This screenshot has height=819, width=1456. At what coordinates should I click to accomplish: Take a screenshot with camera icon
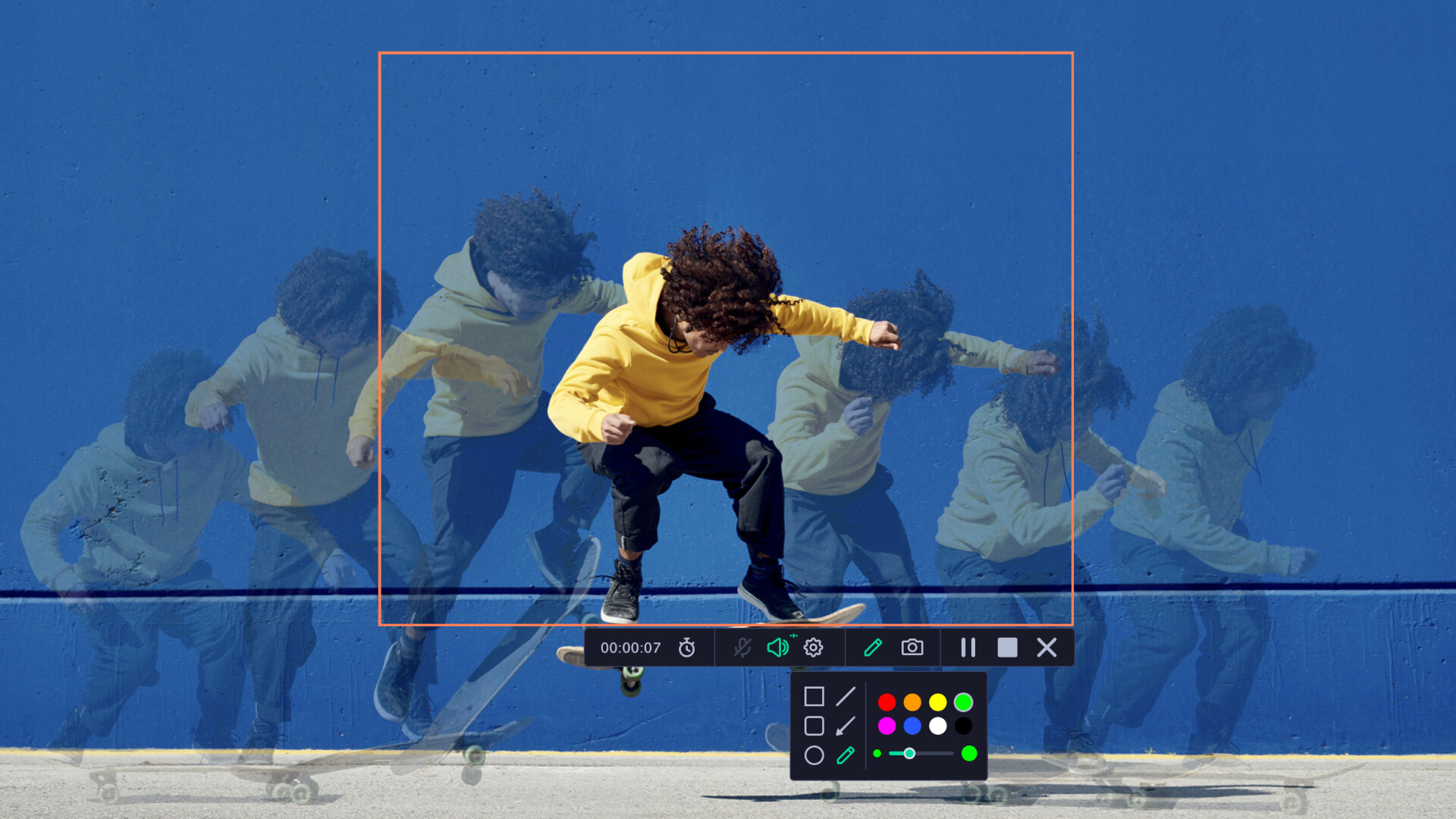912,648
